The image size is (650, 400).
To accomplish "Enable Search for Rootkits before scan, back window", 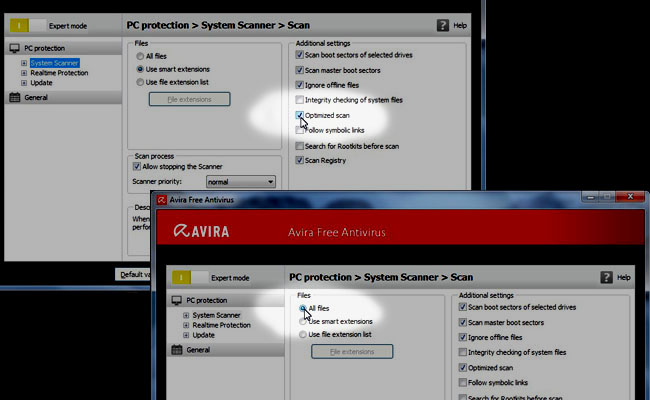I will click(299, 146).
